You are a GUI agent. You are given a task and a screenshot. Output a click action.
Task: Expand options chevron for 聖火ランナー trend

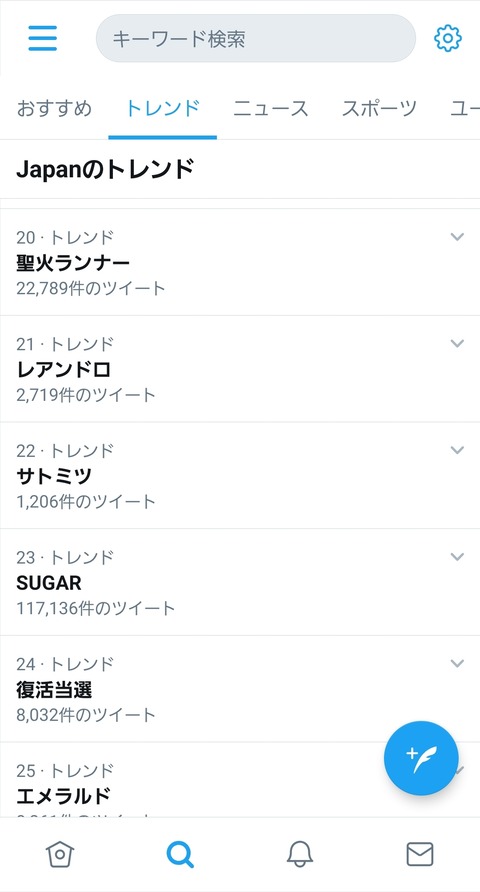(x=457, y=237)
